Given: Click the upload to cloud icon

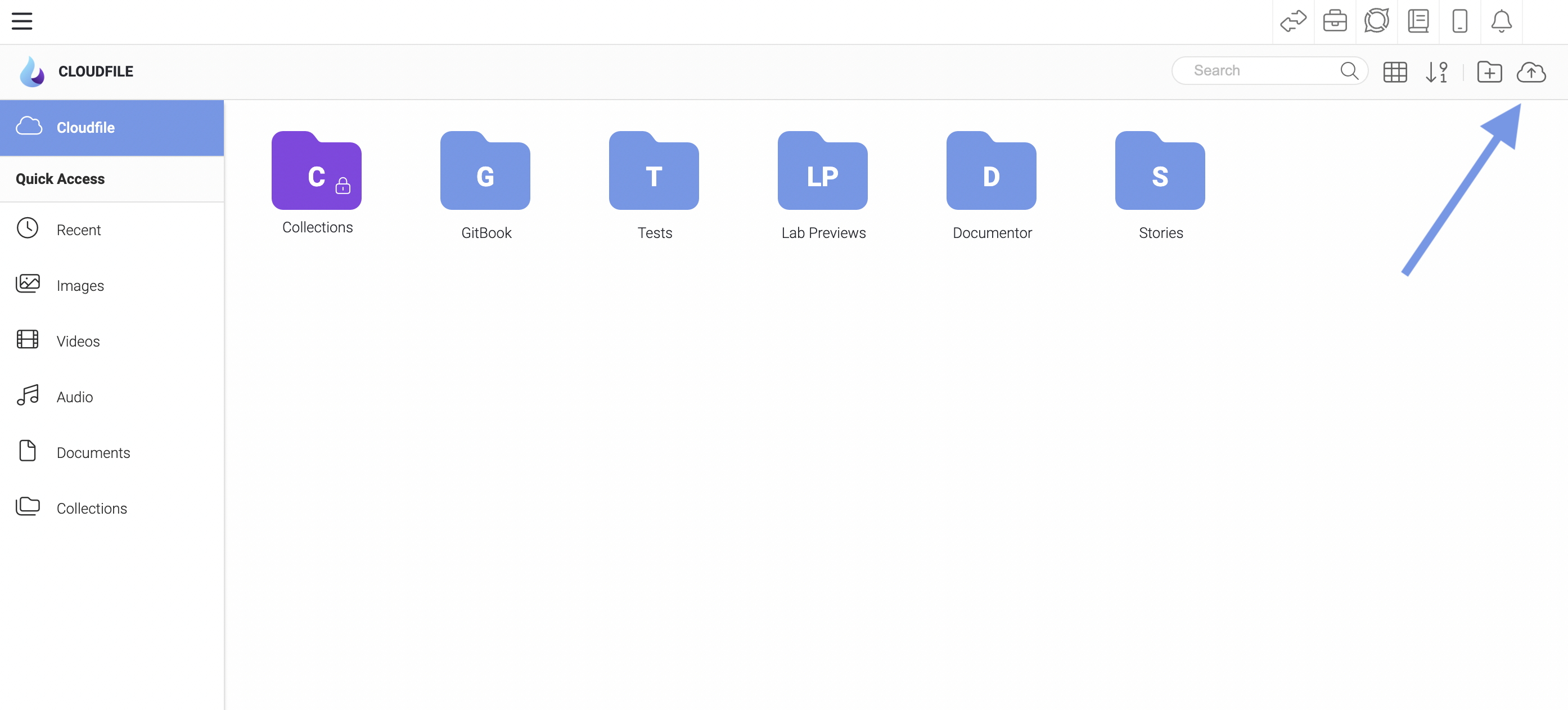Looking at the screenshot, I should [x=1530, y=72].
